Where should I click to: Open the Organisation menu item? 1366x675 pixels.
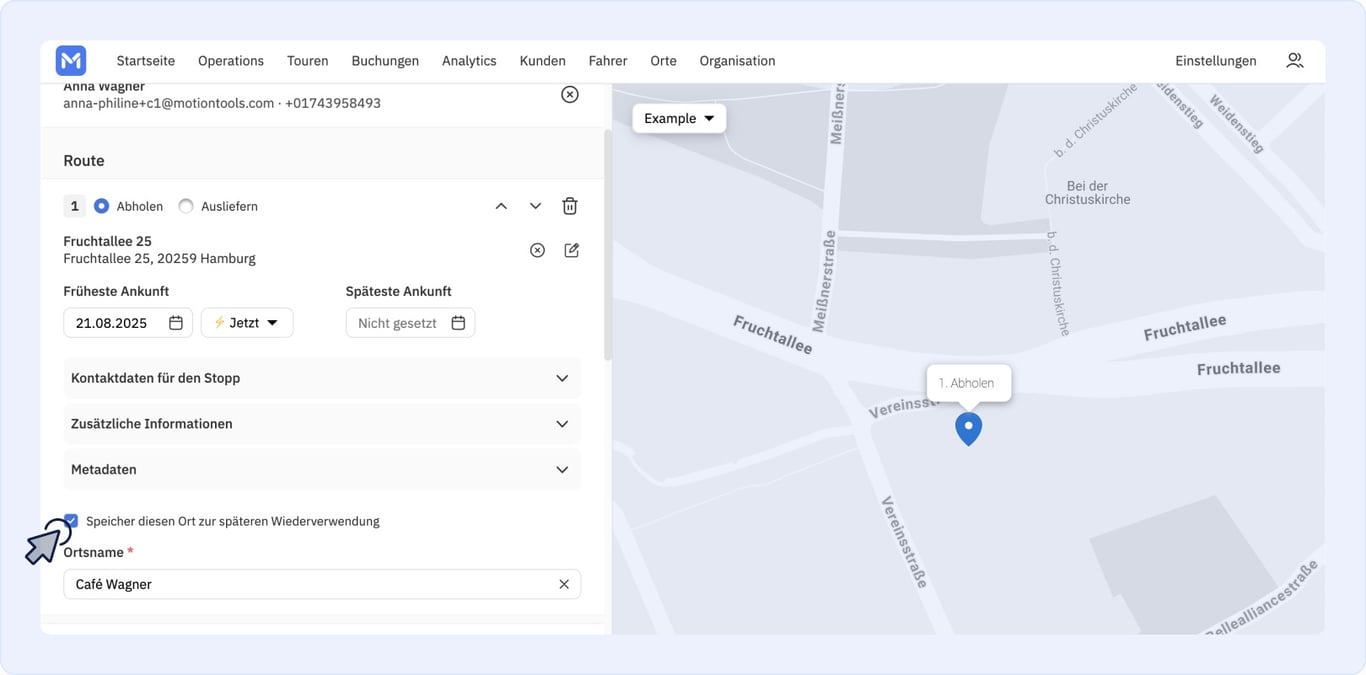click(737, 61)
